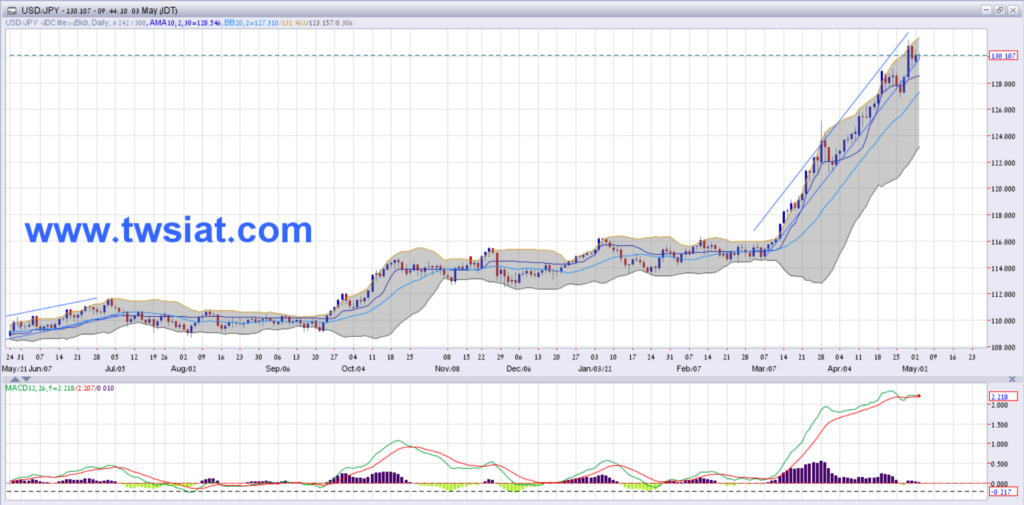The width and height of the screenshot is (1024, 505).
Task: Click the 116.000 price axis label
Action: (x=1004, y=242)
